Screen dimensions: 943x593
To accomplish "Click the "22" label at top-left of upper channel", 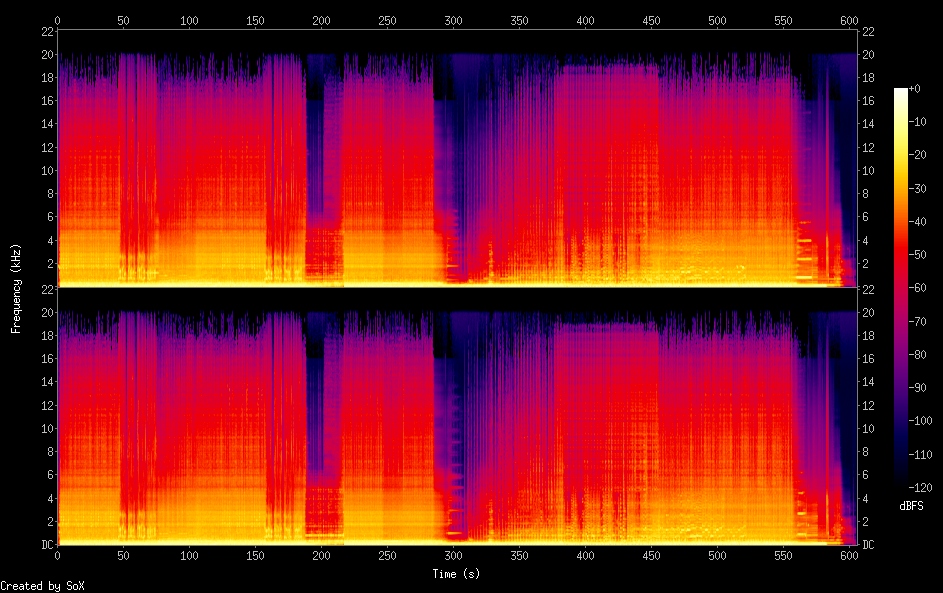I will (x=47, y=31).
